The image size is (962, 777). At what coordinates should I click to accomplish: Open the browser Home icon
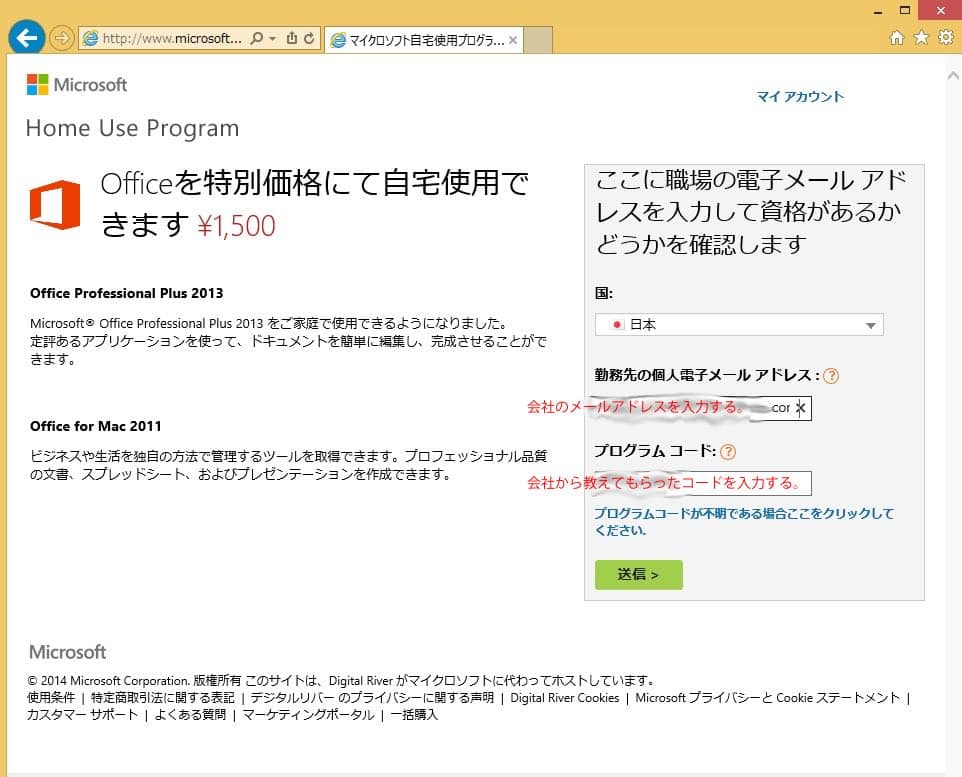pos(897,38)
